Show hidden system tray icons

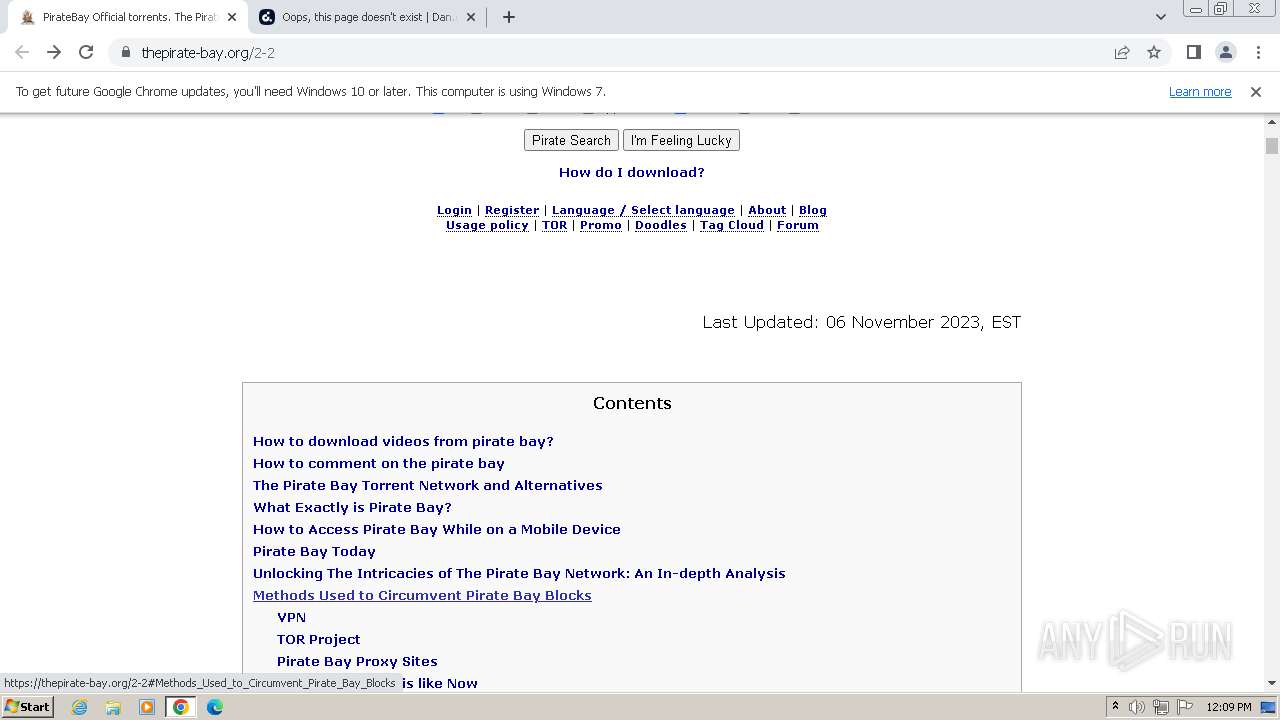point(1115,706)
